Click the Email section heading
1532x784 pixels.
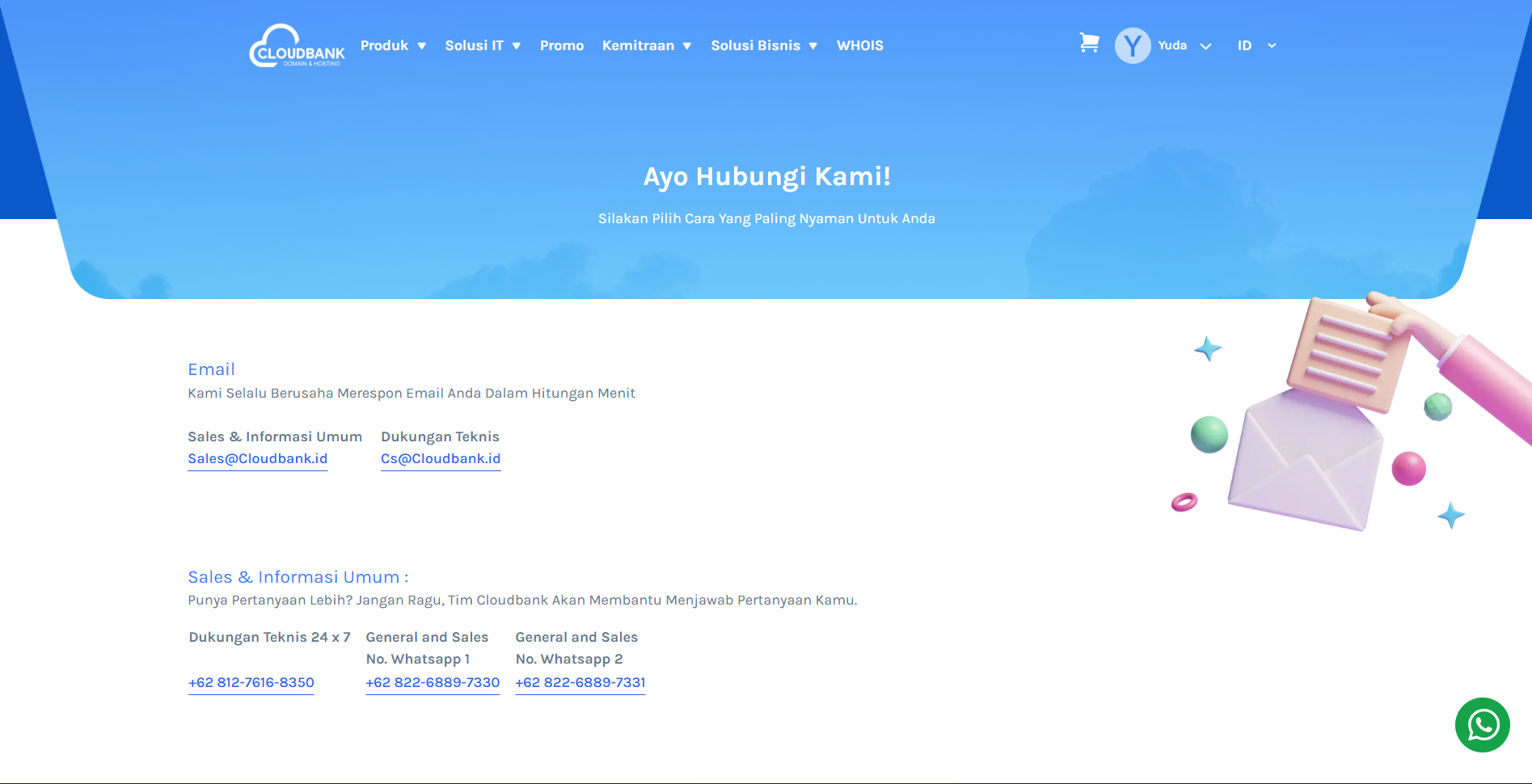tap(211, 369)
